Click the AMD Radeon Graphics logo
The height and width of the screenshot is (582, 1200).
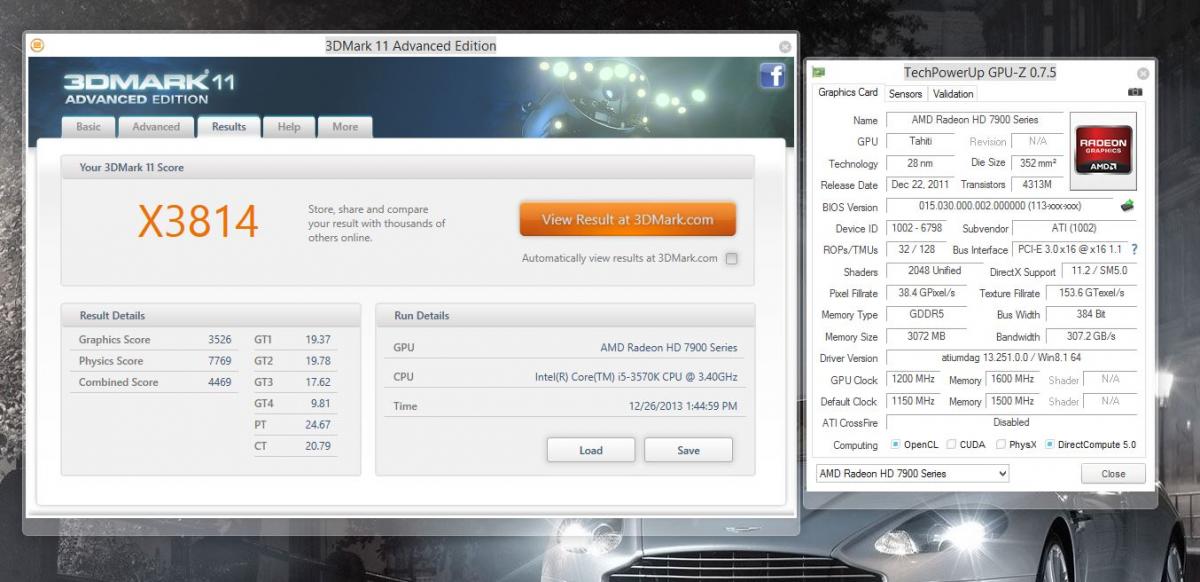[x=1103, y=151]
